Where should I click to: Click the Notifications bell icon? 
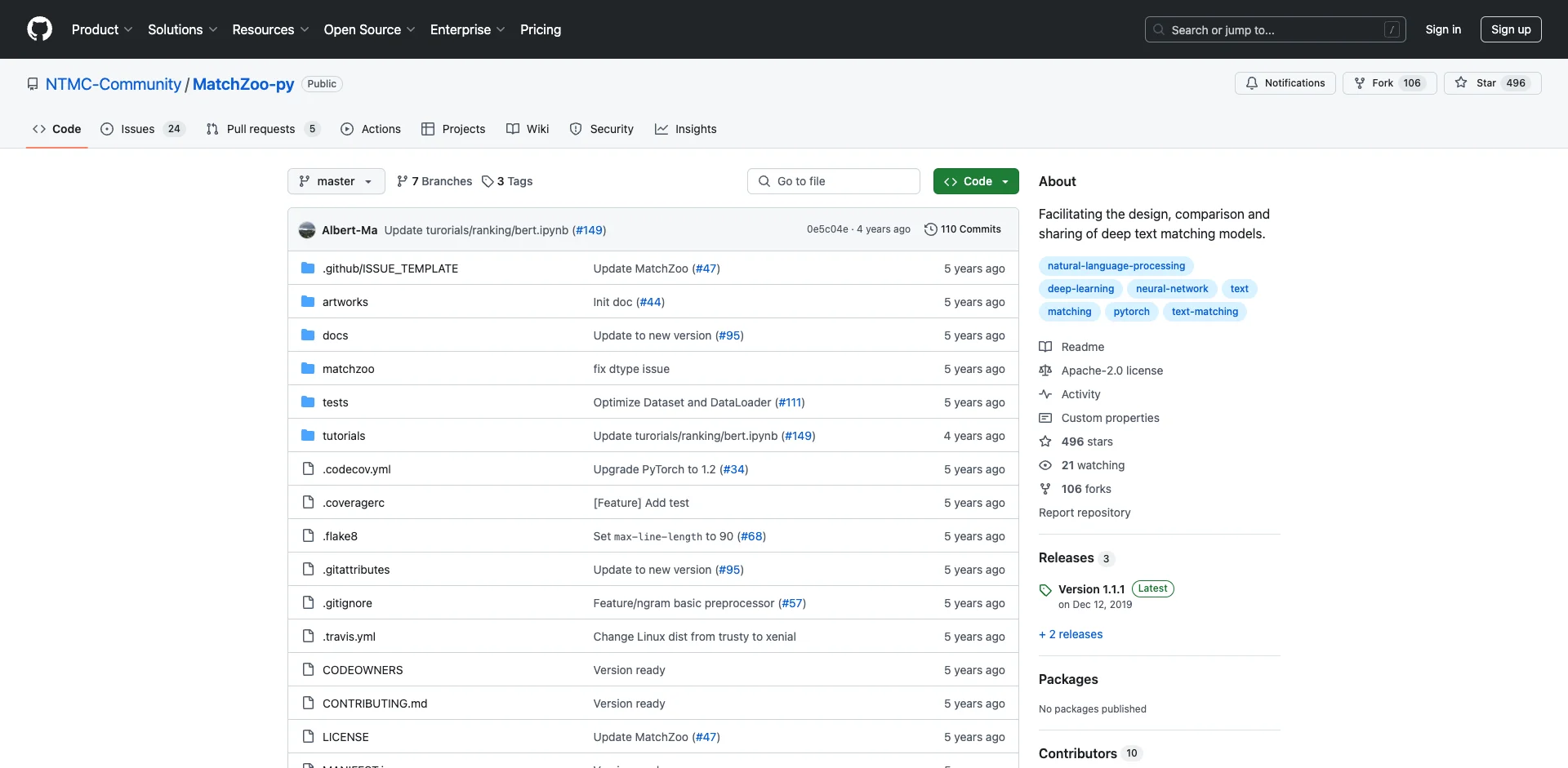(1252, 83)
